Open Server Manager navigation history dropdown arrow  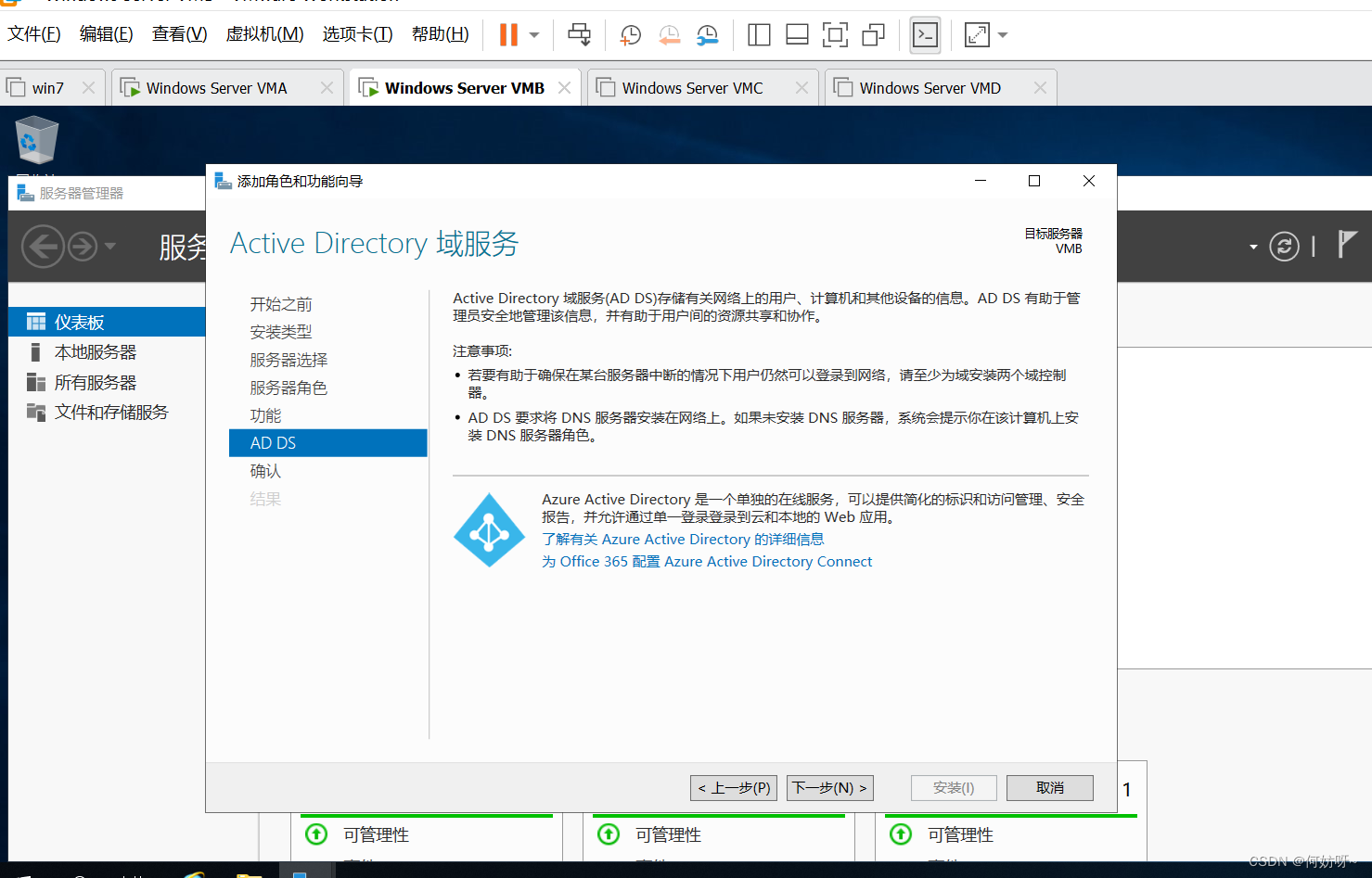(x=110, y=246)
